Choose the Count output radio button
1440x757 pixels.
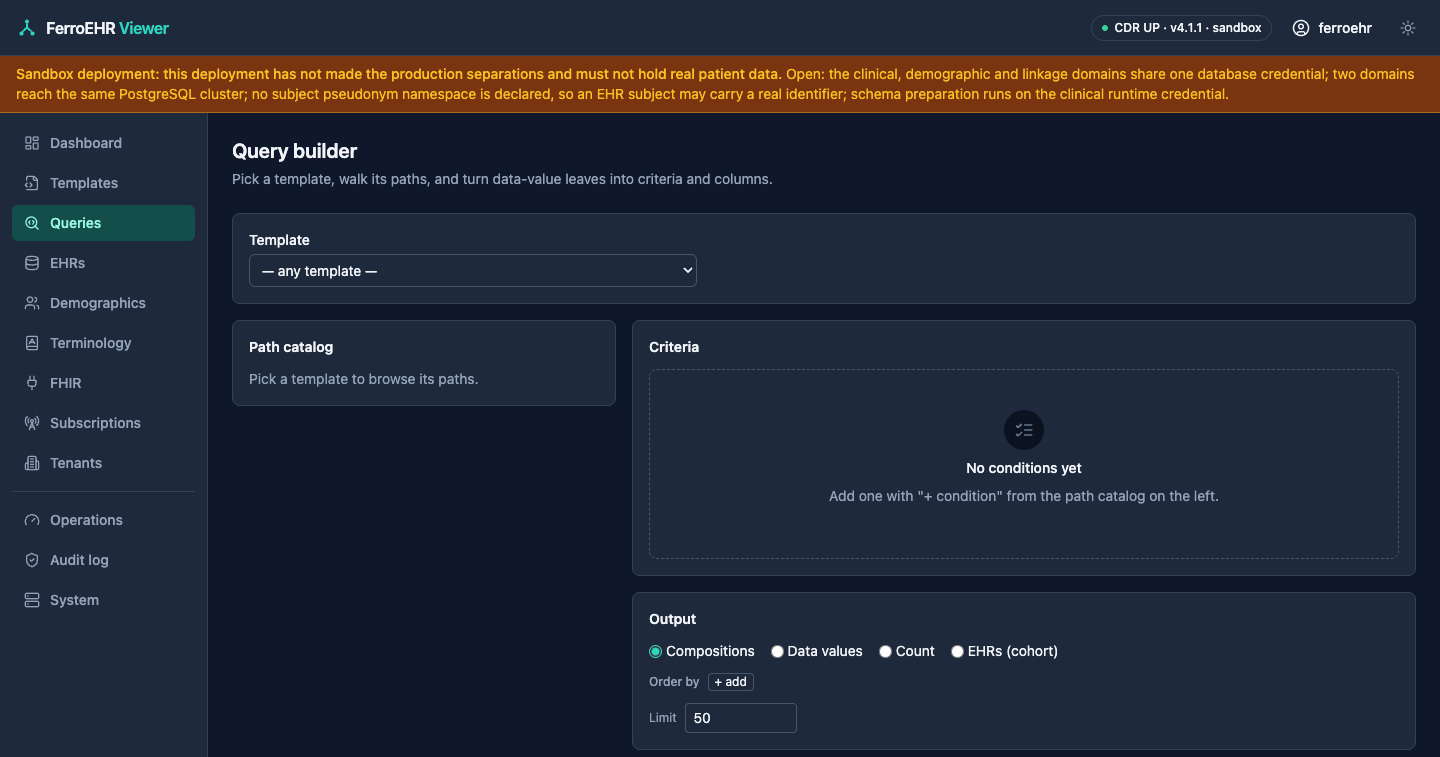click(x=885, y=651)
